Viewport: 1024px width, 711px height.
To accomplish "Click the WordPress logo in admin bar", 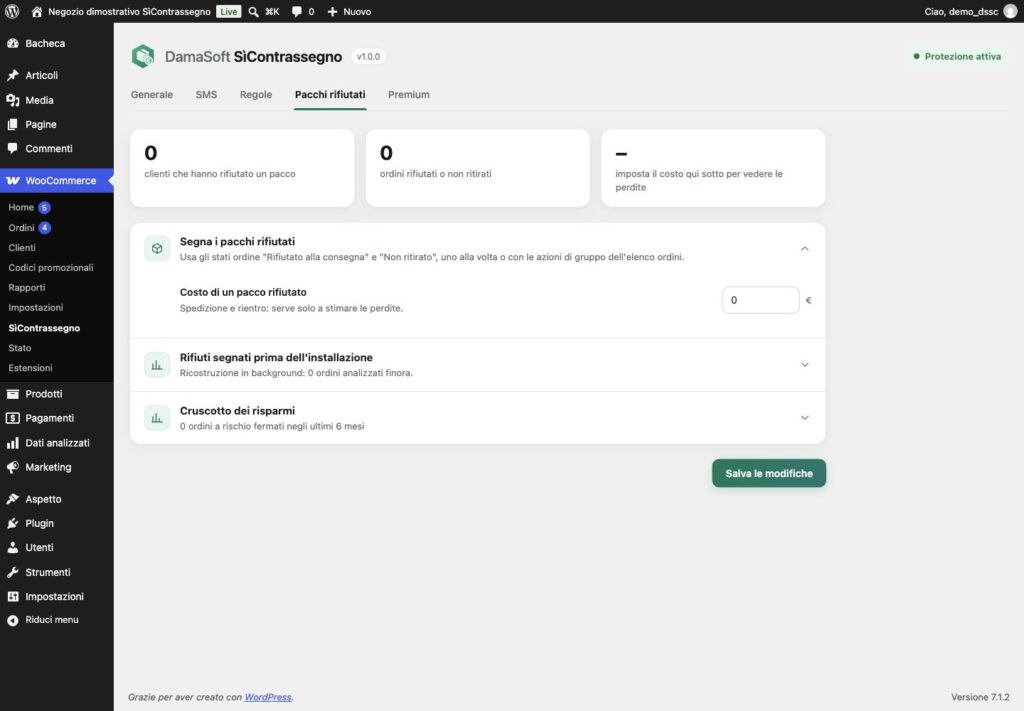I will (12, 11).
